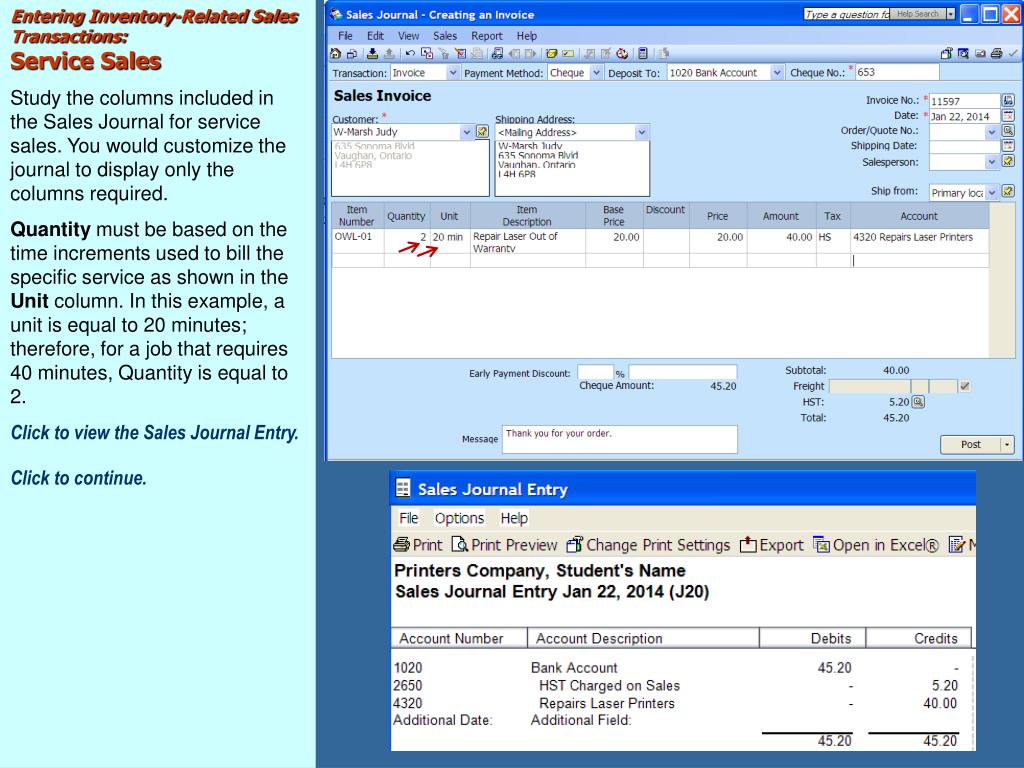Click Open in Excel in journal entry toolbar
Screen dimensions: 1024x768
tap(876, 545)
